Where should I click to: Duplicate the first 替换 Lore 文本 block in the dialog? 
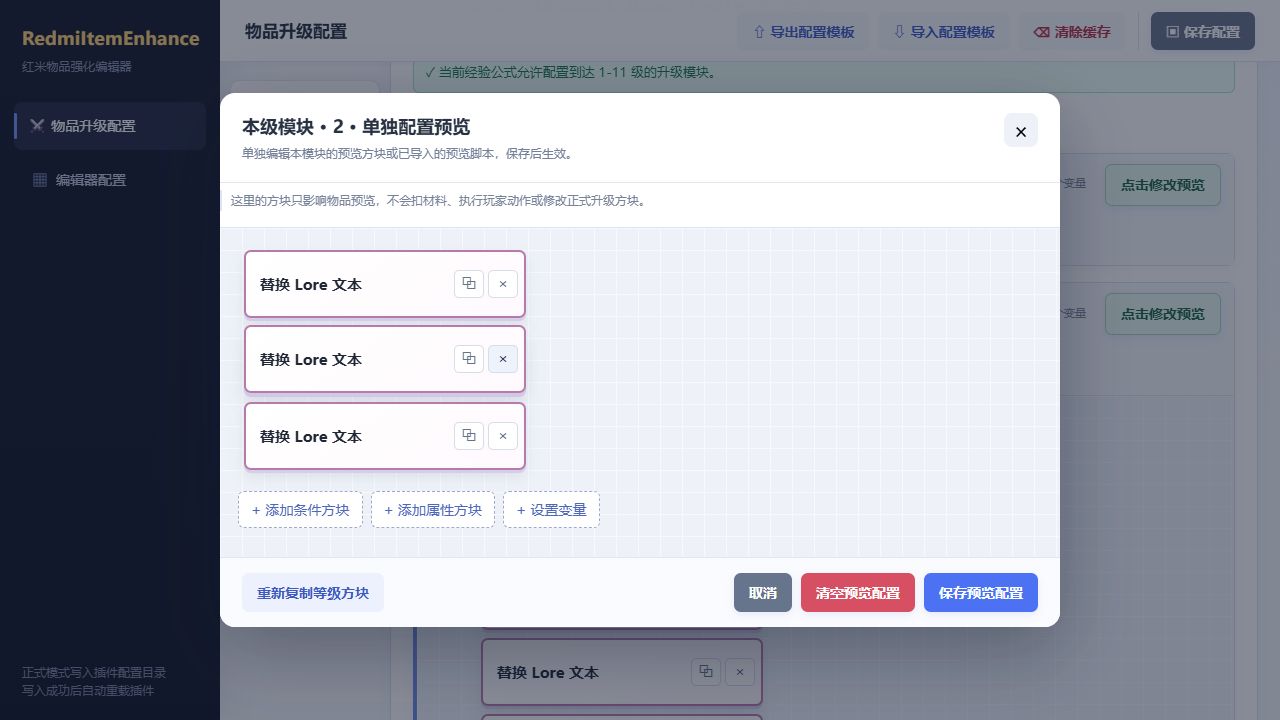[469, 284]
